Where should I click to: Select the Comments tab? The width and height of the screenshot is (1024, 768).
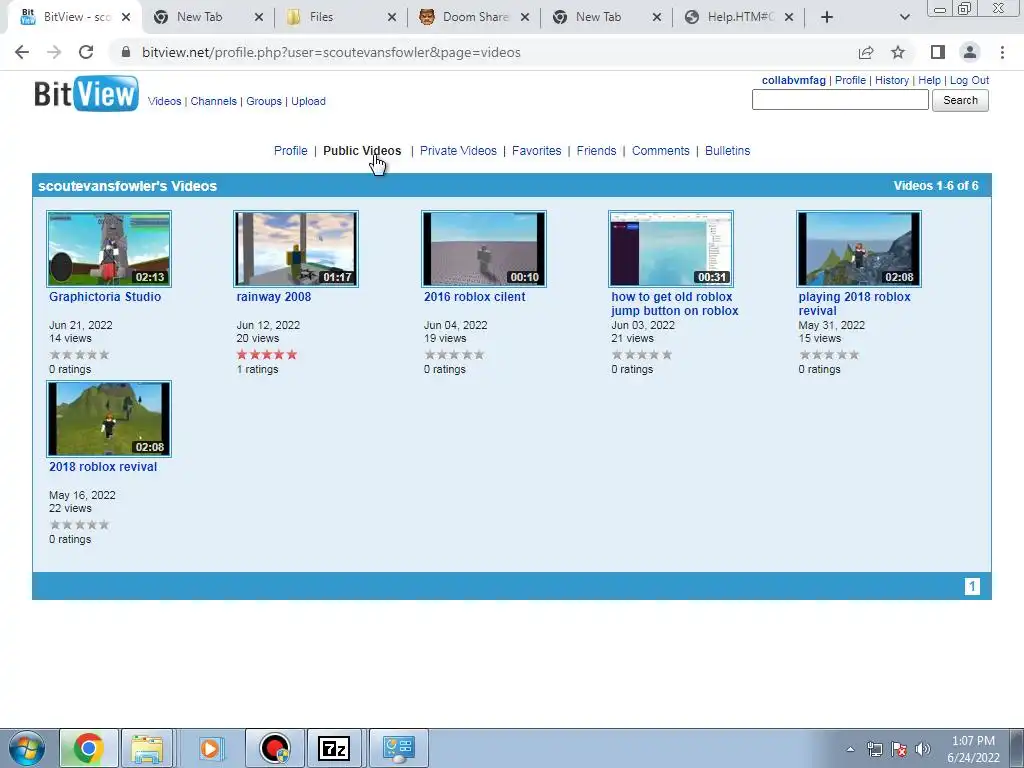tap(661, 151)
